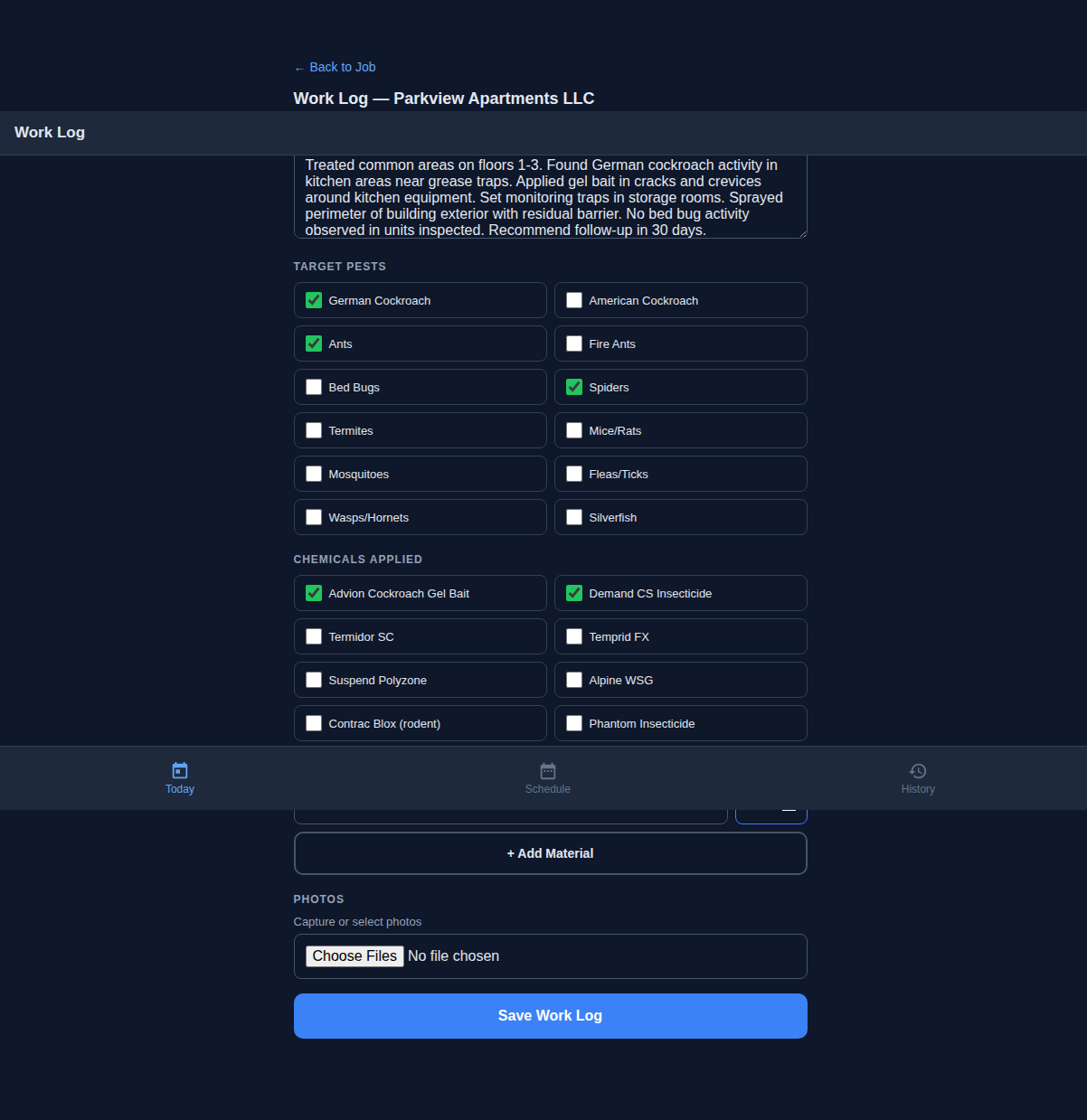The image size is (1087, 1120).
Task: Check the Fleas/Ticks option
Action: click(x=574, y=474)
